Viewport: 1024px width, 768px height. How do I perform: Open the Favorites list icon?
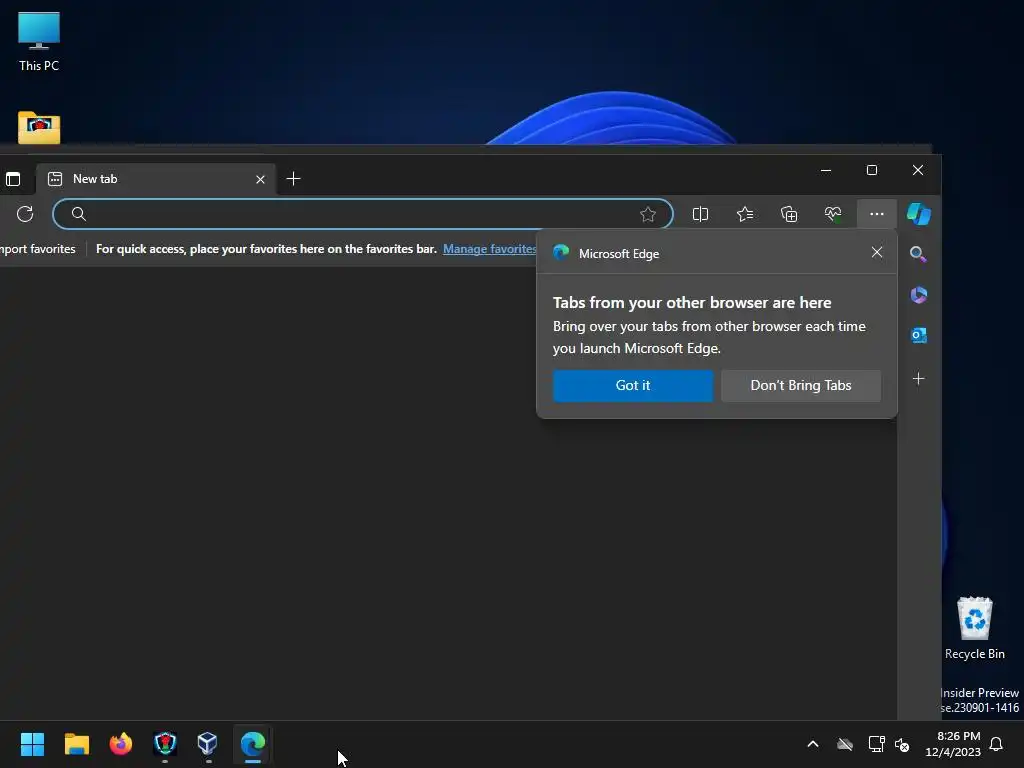point(745,214)
